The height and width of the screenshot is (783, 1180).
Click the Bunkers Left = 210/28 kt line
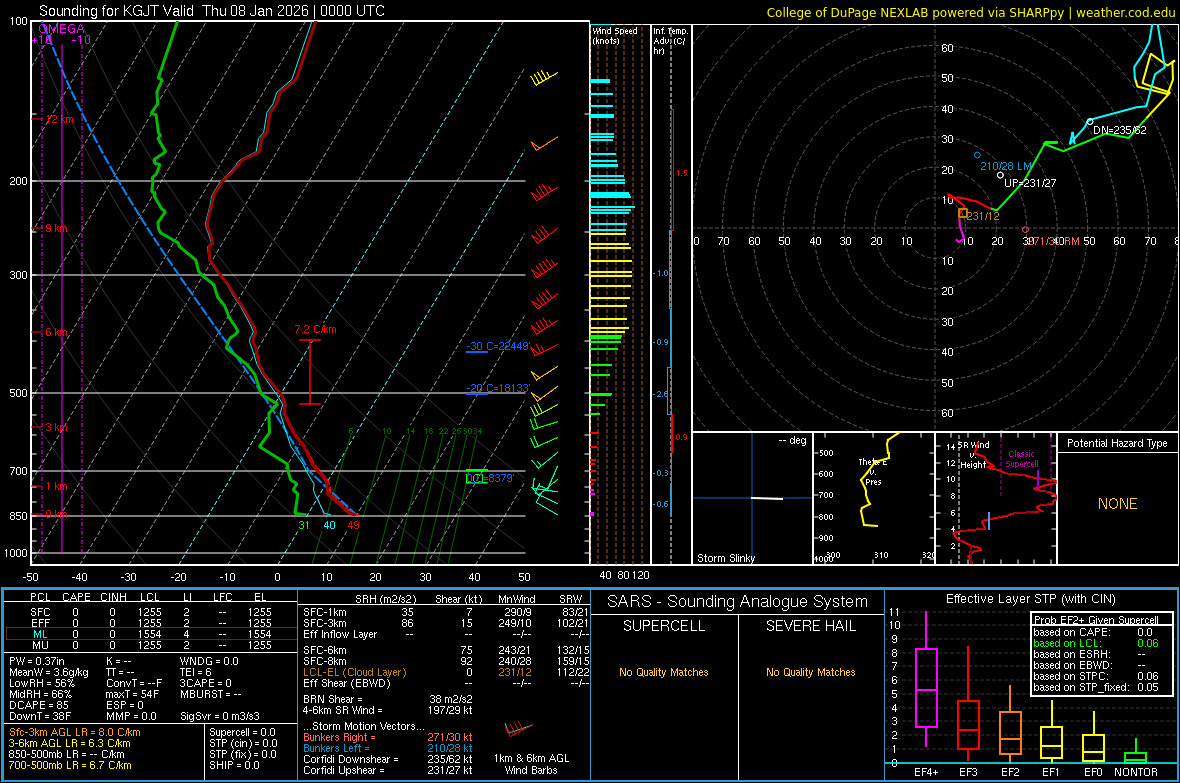coord(388,748)
